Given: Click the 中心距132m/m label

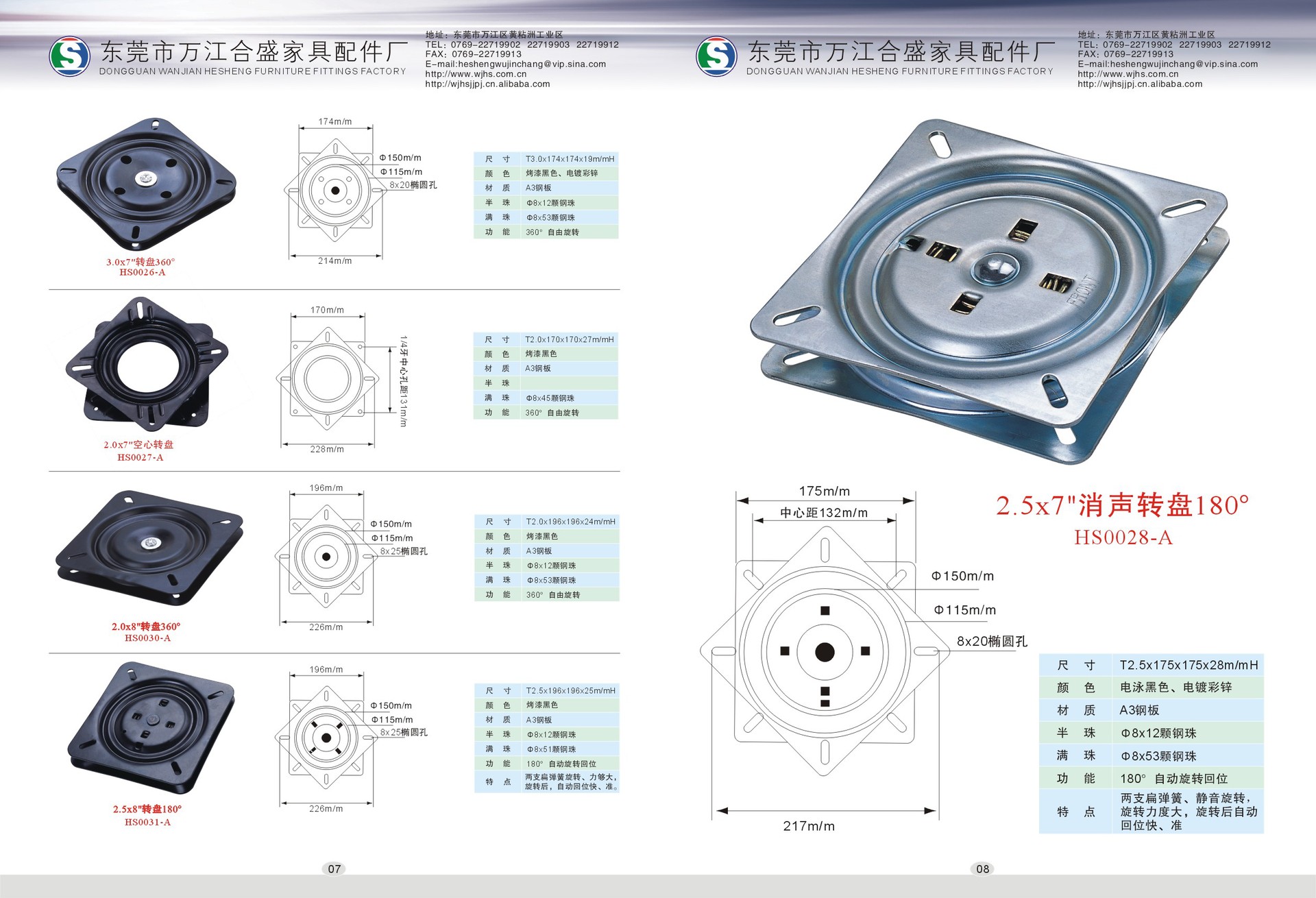Looking at the screenshot, I should [x=824, y=512].
